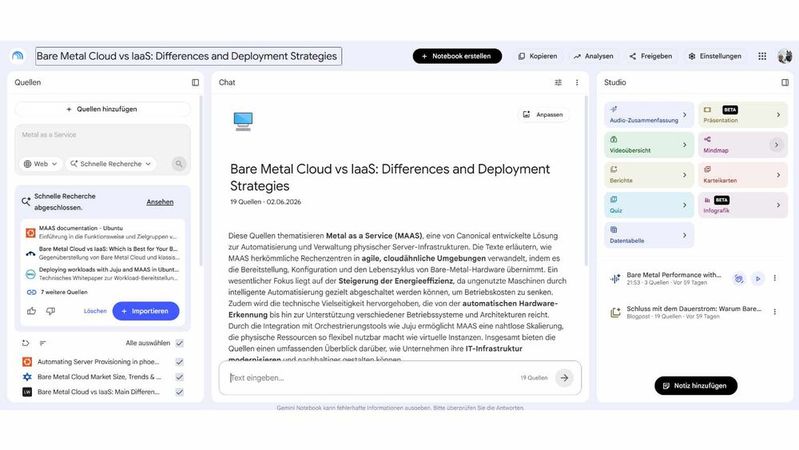Collapse the Quellen panel icon

click(x=195, y=83)
